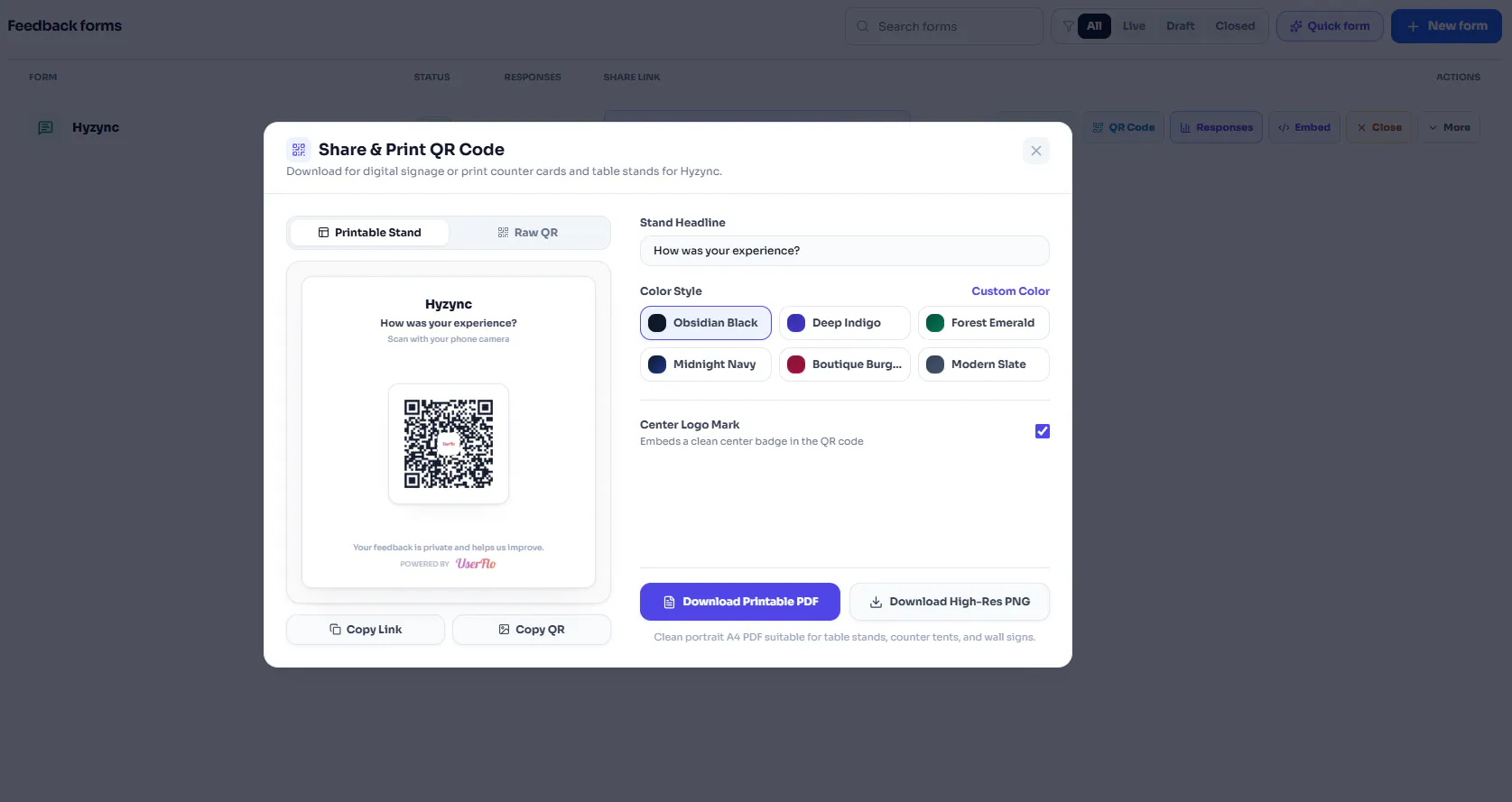Screen dimensions: 1512x802
Task: Open the Custom Color option
Action: (1010, 291)
